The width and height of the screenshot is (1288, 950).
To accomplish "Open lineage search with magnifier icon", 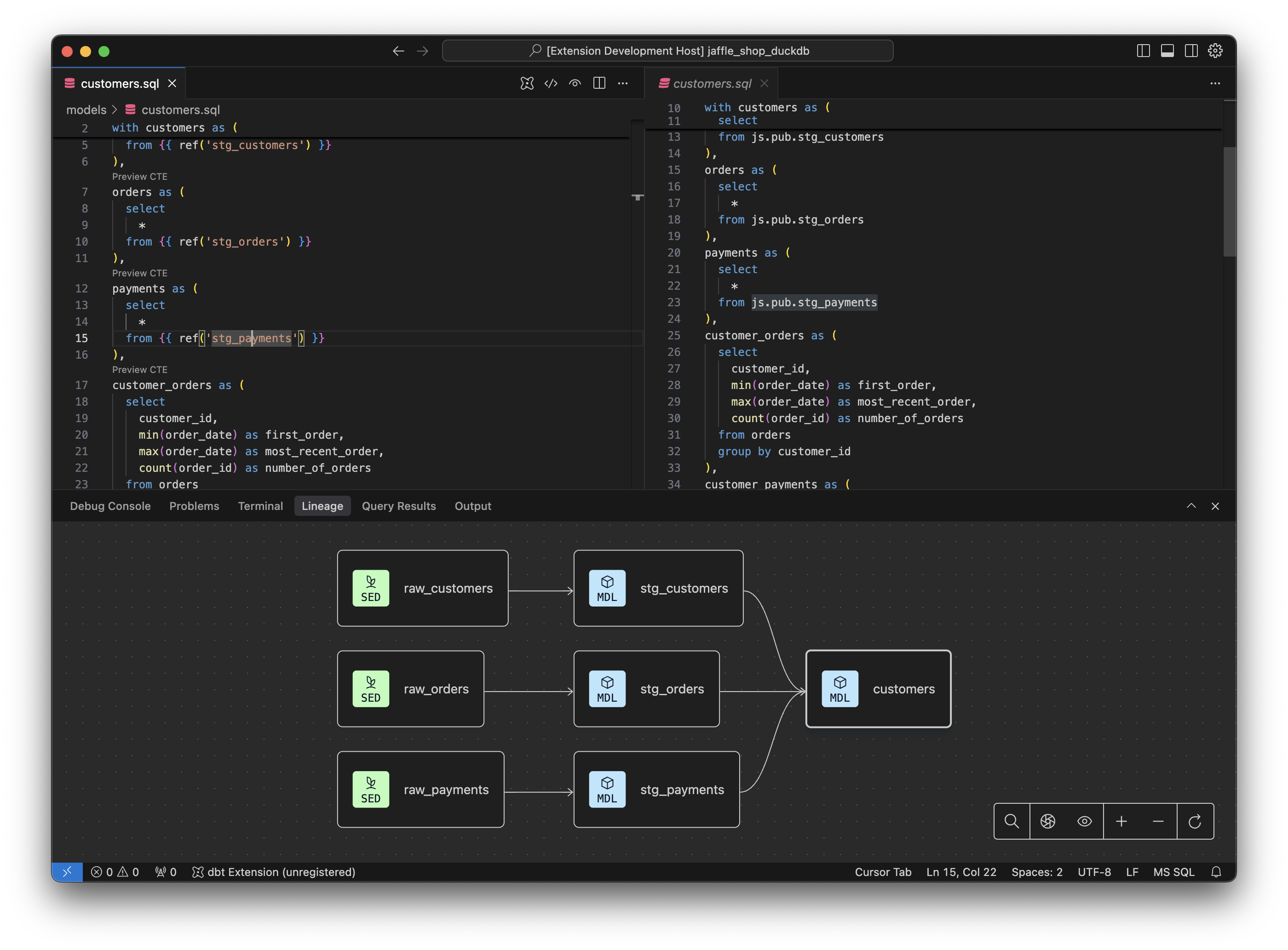I will pos(1012,821).
